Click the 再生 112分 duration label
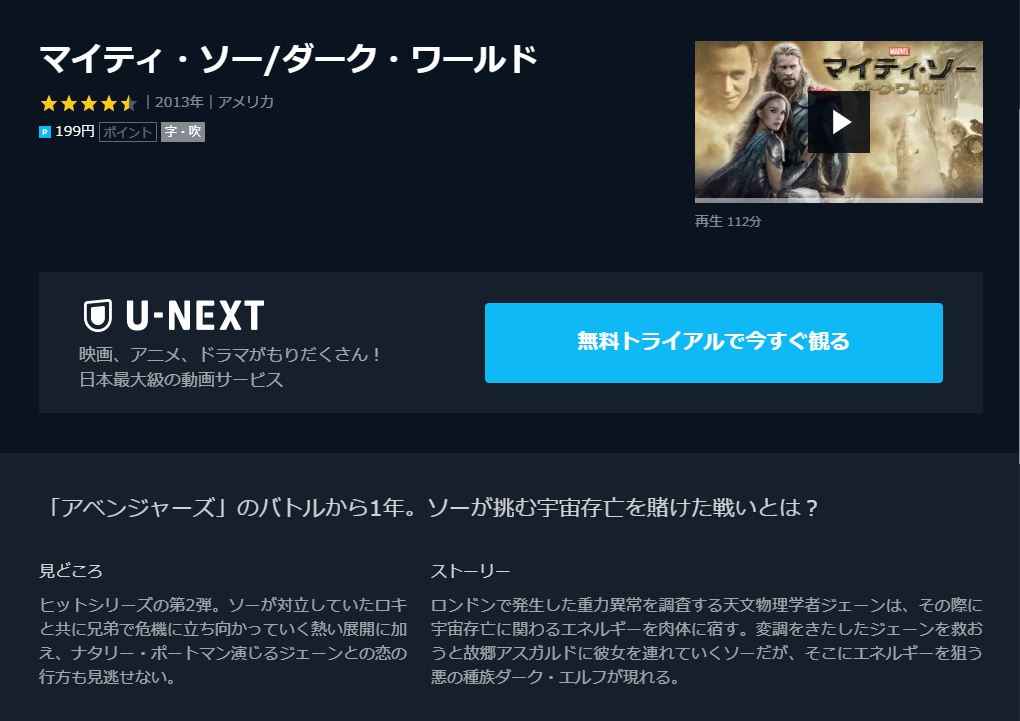Image resolution: width=1020 pixels, height=721 pixels. pos(728,221)
